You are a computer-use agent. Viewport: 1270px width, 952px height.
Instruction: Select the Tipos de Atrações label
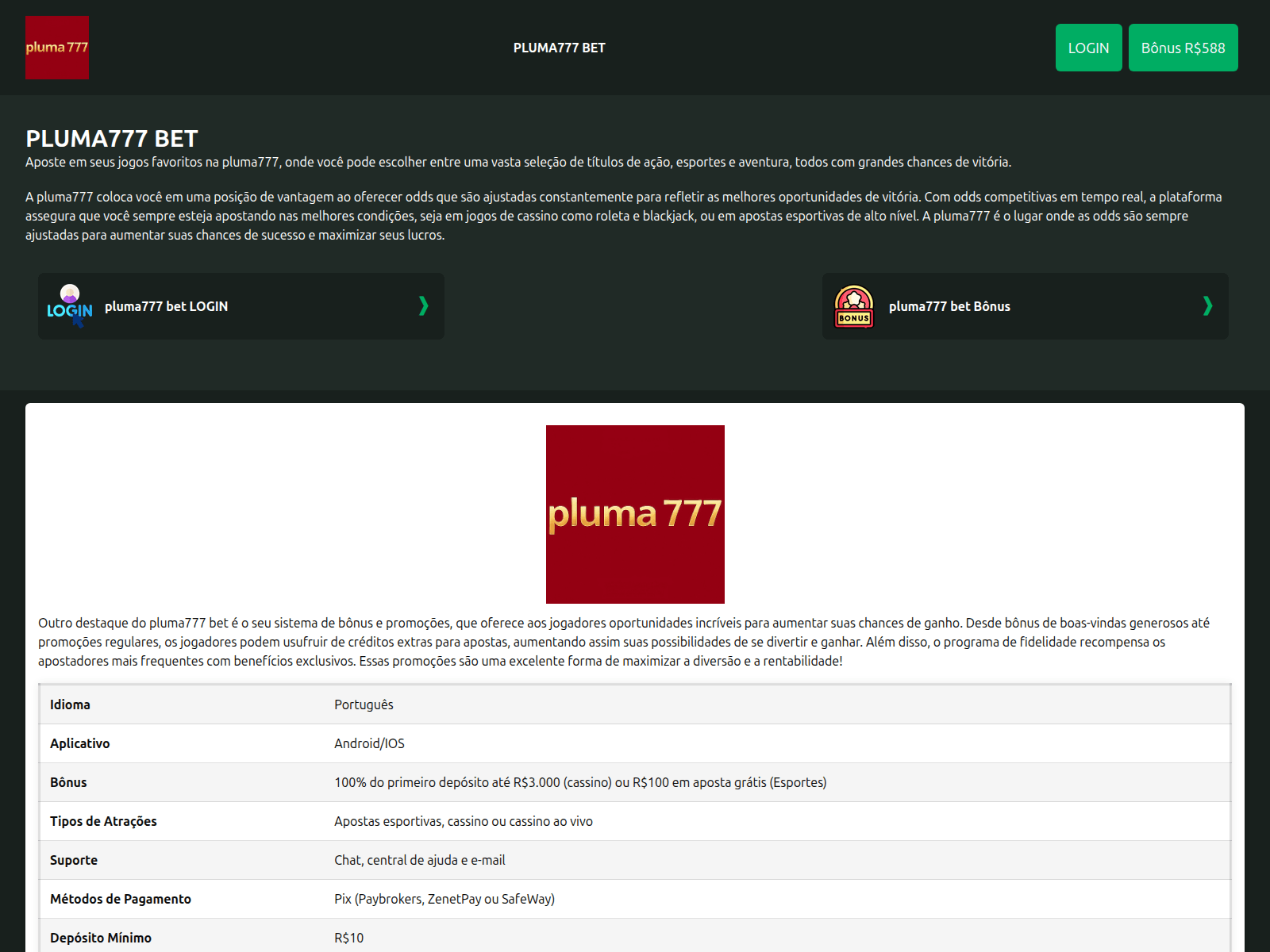click(103, 821)
